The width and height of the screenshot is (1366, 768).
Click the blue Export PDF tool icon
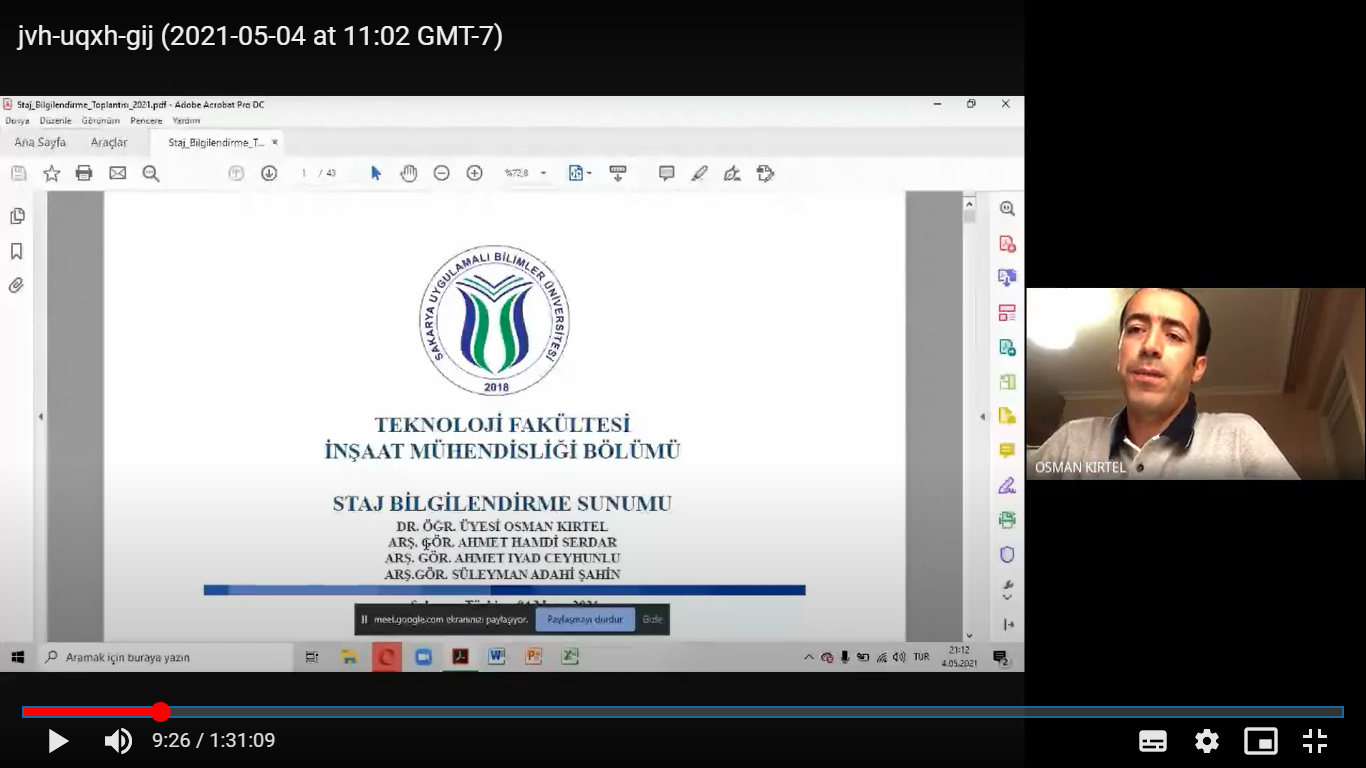click(1007, 278)
